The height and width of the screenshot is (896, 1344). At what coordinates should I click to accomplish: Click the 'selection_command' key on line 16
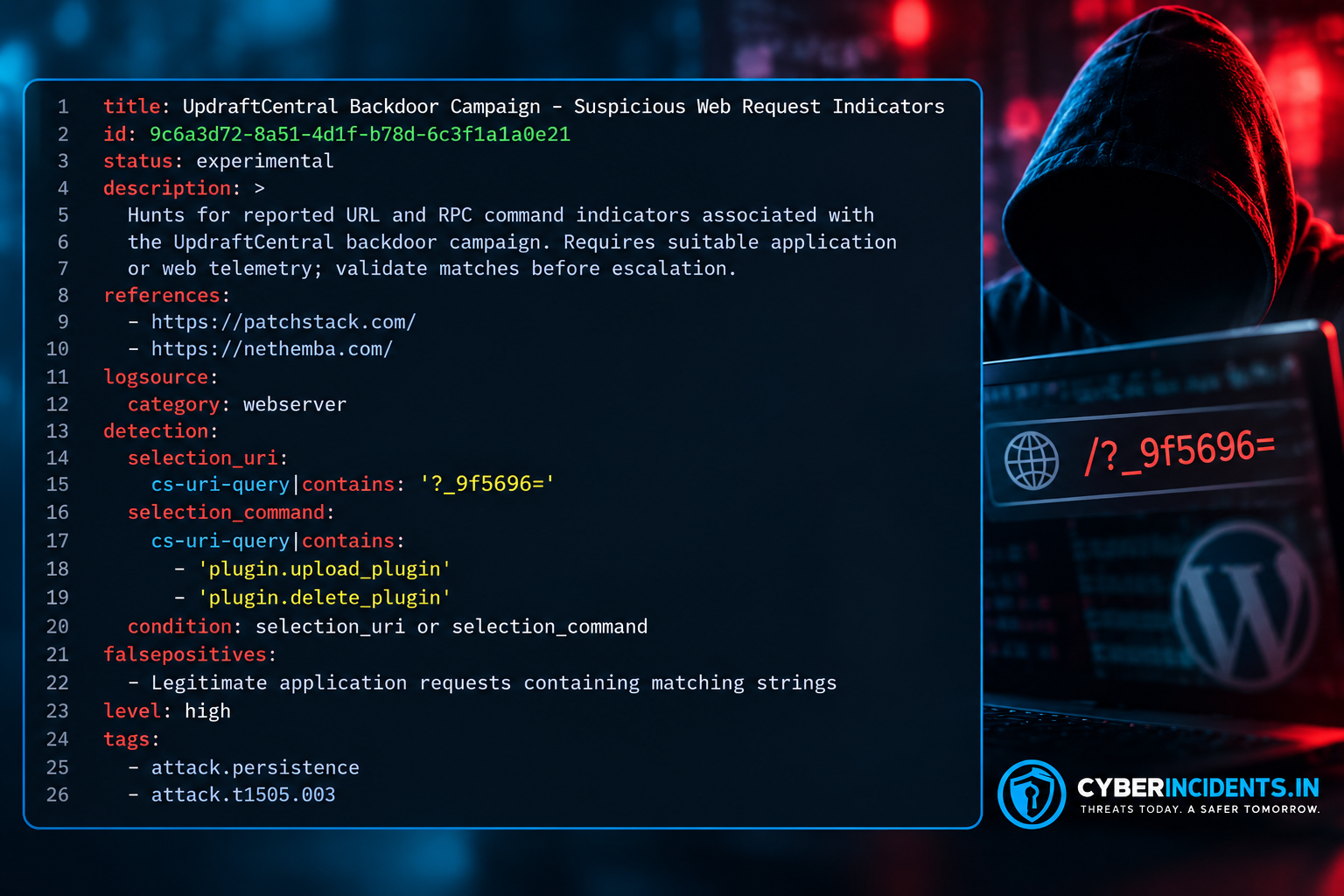pyautogui.click(x=227, y=512)
